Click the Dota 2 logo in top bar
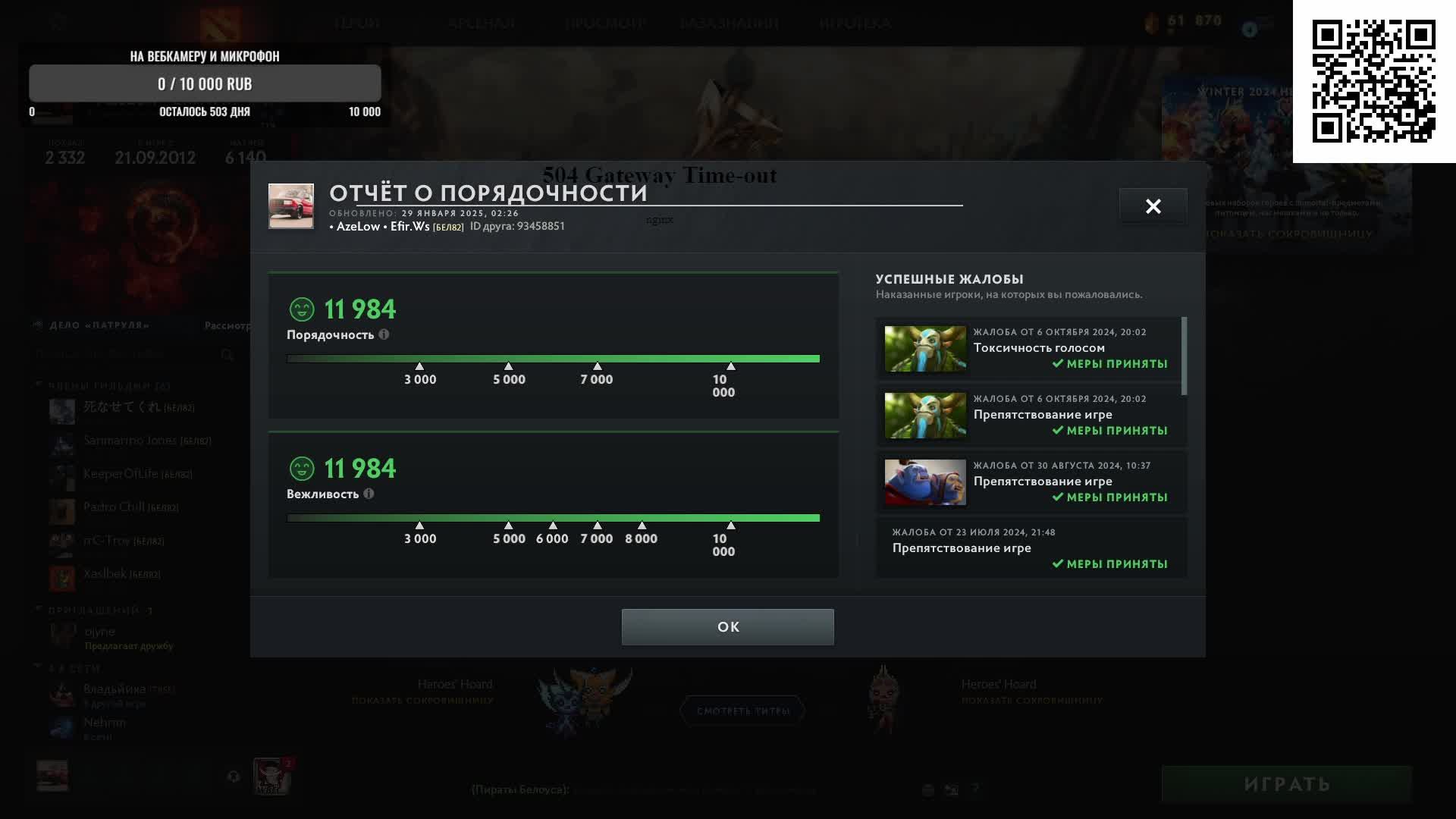 [221, 24]
